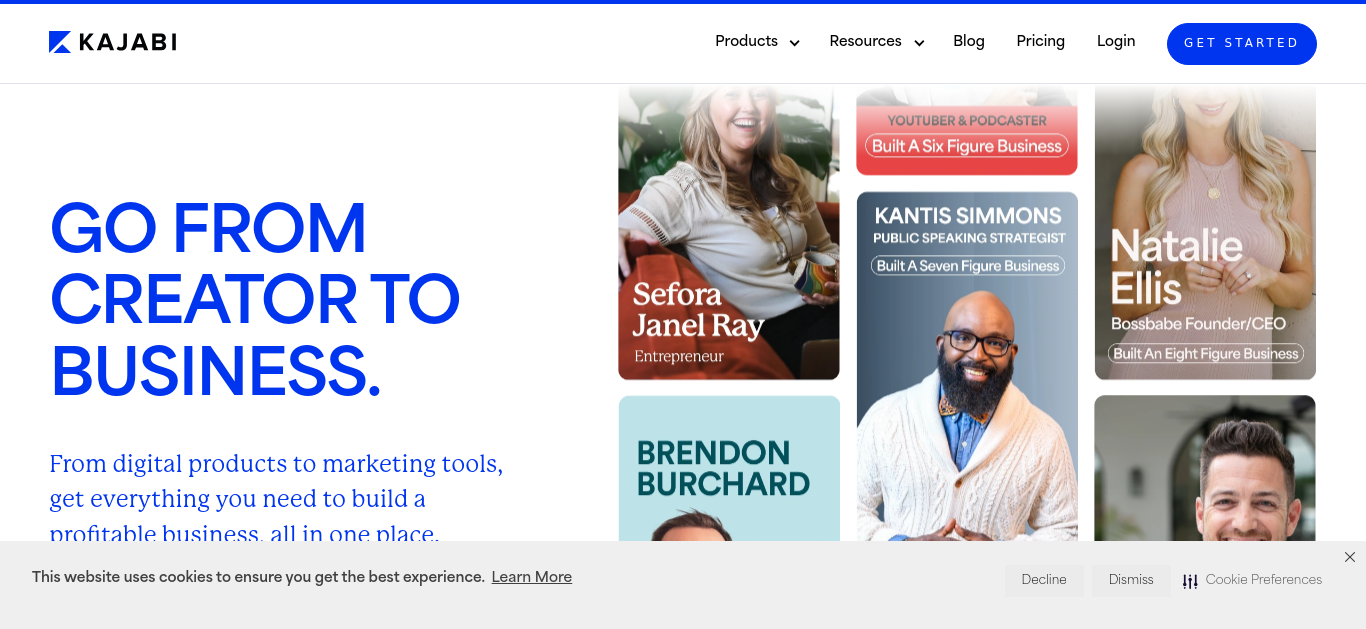The height and width of the screenshot is (629, 1366).
Task: Open the Products menu
Action: pos(747,41)
